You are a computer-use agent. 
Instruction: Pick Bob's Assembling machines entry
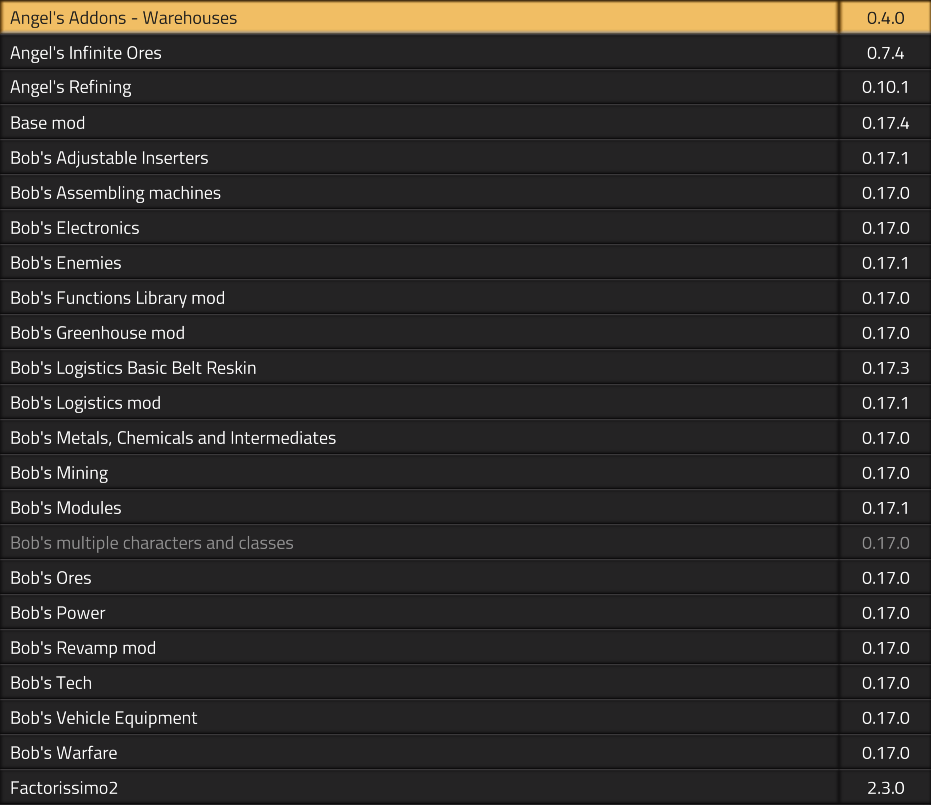pos(115,193)
